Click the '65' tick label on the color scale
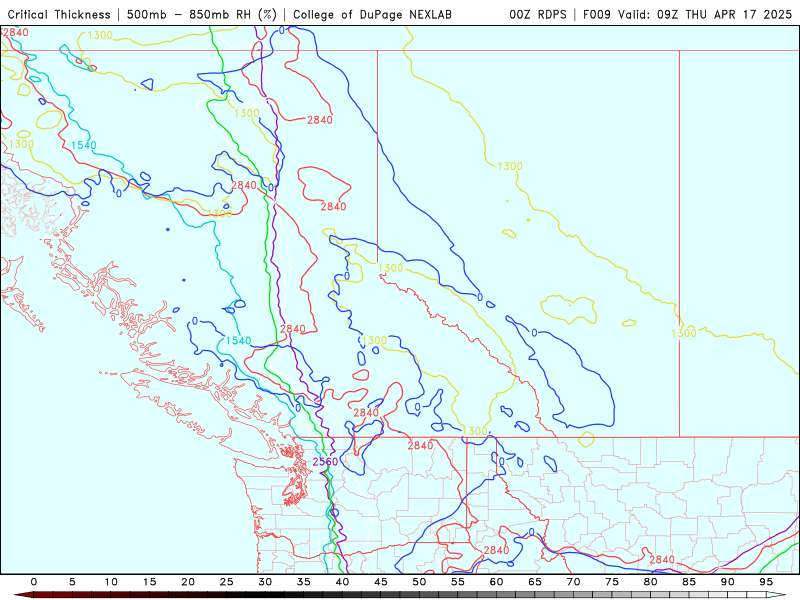 click(535, 582)
